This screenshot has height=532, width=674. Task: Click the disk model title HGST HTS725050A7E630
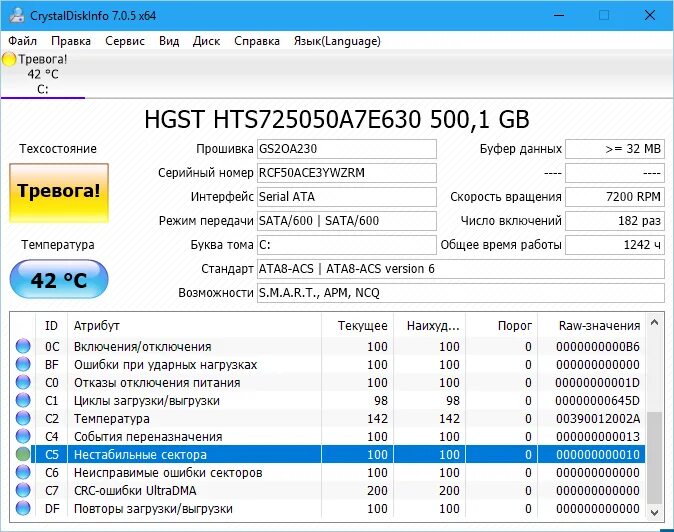point(282,119)
